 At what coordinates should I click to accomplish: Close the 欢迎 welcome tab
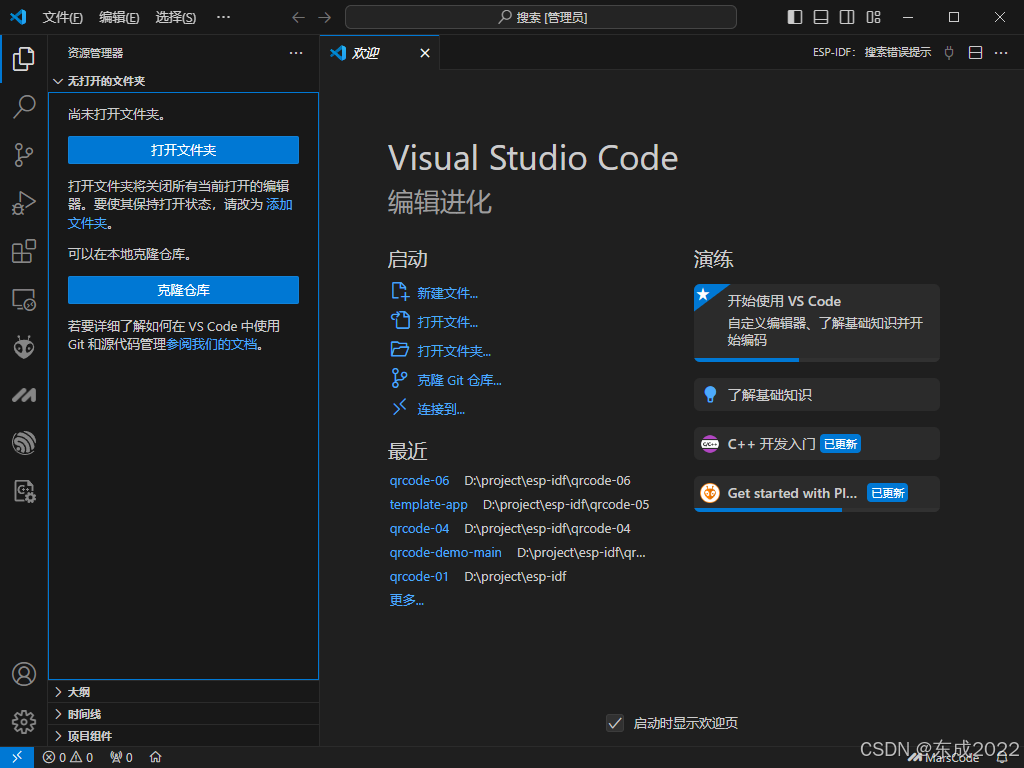[x=424, y=53]
